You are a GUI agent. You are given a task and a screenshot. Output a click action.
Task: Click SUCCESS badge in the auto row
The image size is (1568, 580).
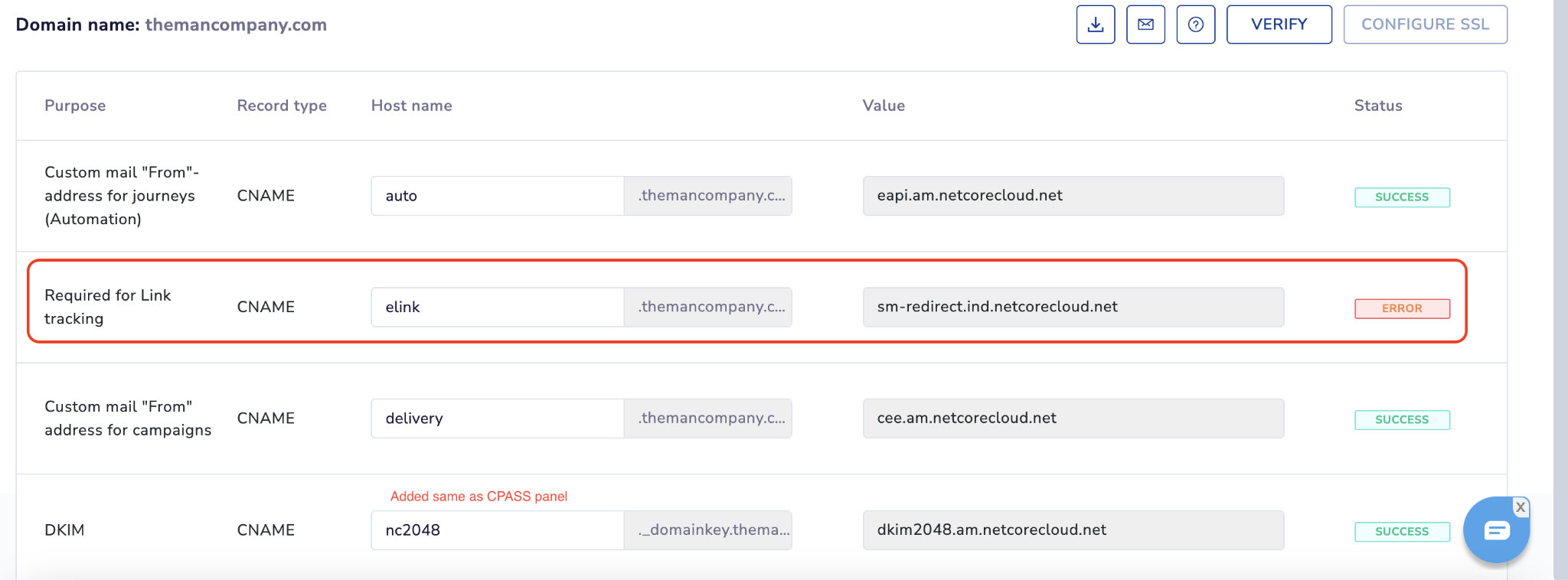click(x=1402, y=197)
